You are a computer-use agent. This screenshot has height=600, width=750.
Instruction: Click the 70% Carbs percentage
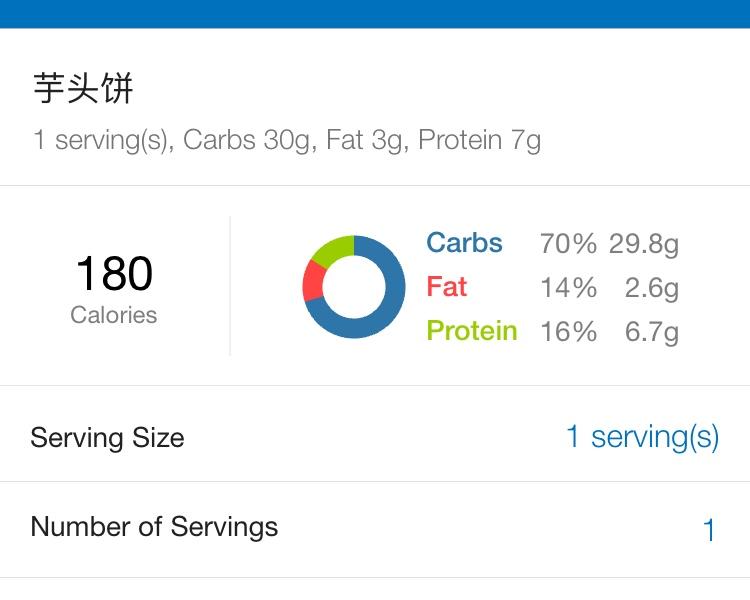pos(568,244)
